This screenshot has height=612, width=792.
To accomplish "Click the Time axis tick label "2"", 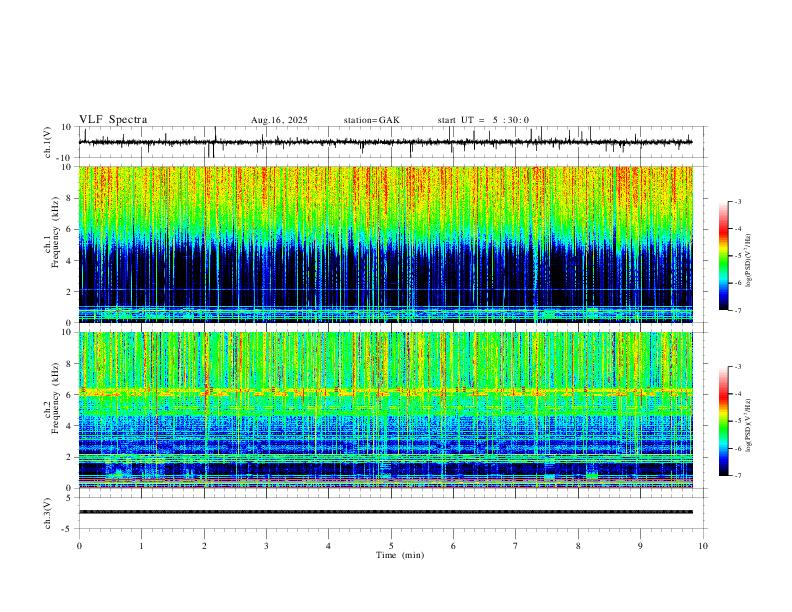I will (204, 546).
